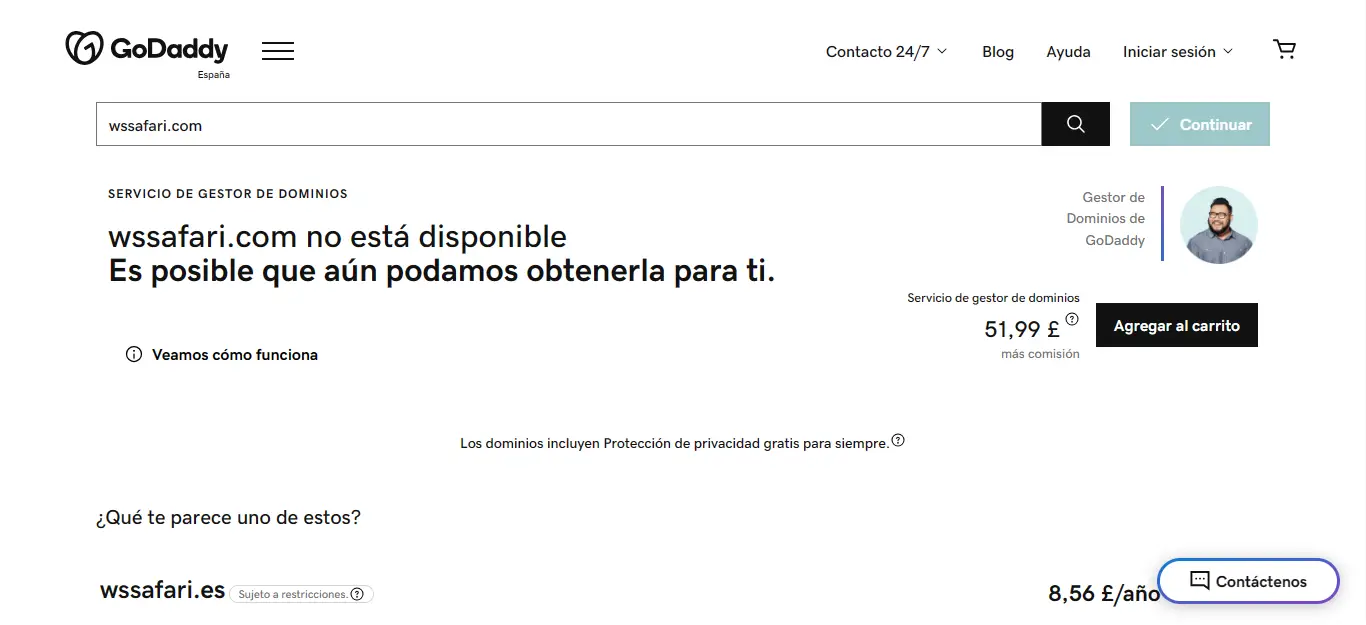Viewport: 1366px width, 625px height.
Task: Click the GoDaddy logo
Action: click(x=147, y=49)
